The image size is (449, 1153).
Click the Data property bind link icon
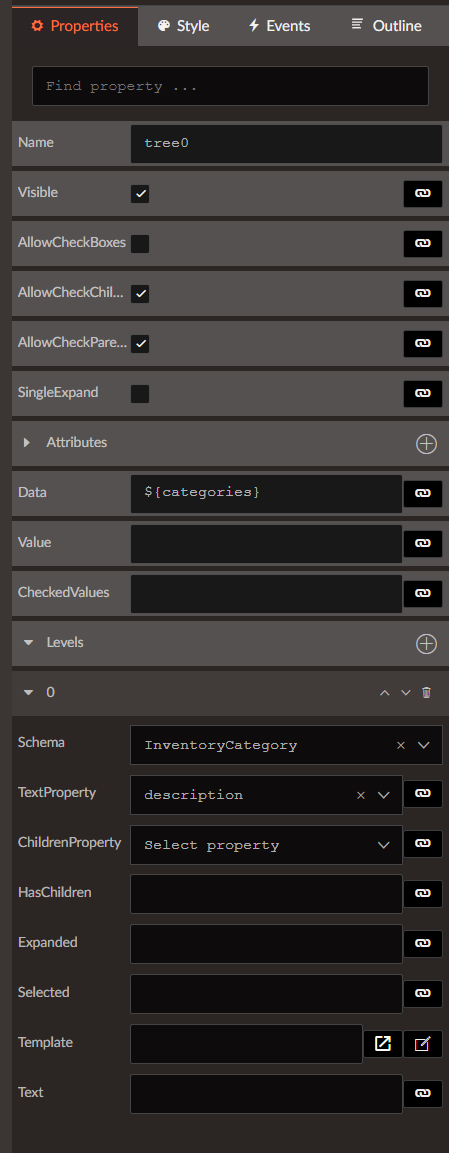point(423,493)
